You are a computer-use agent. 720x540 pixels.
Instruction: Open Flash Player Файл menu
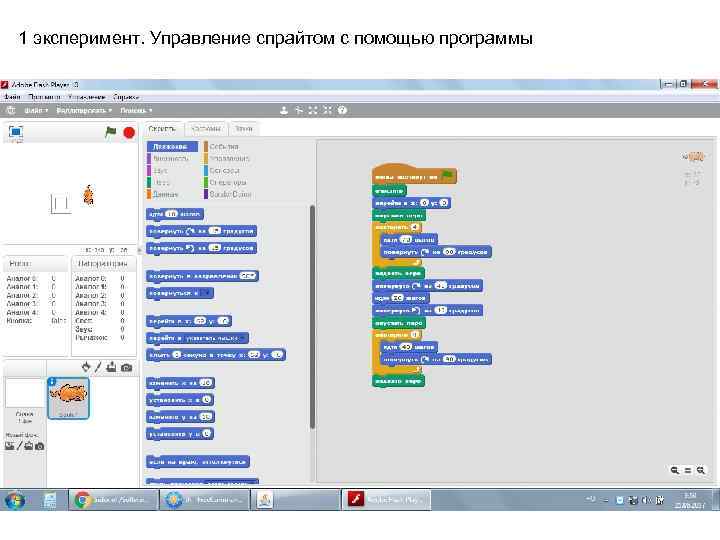click(12, 97)
